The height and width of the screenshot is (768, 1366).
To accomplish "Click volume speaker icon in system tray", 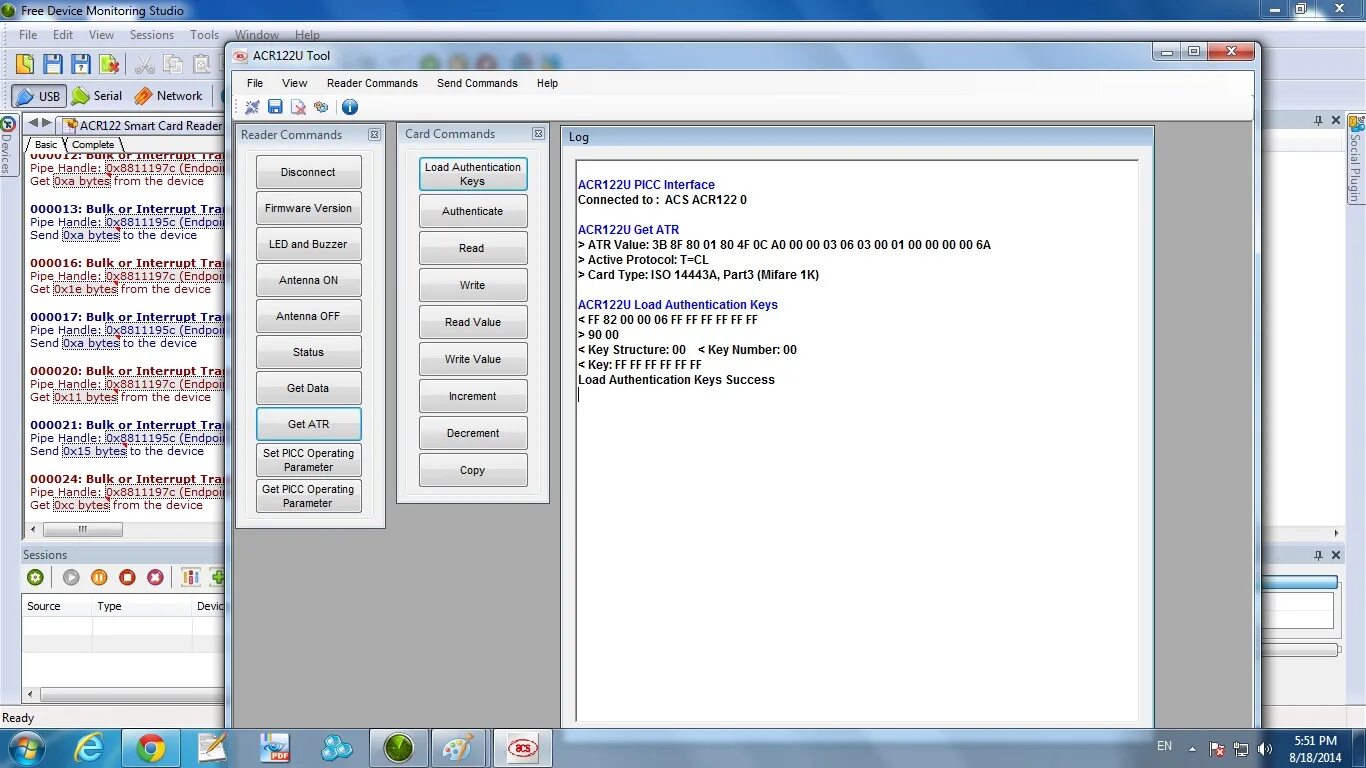I will pyautogui.click(x=1265, y=748).
